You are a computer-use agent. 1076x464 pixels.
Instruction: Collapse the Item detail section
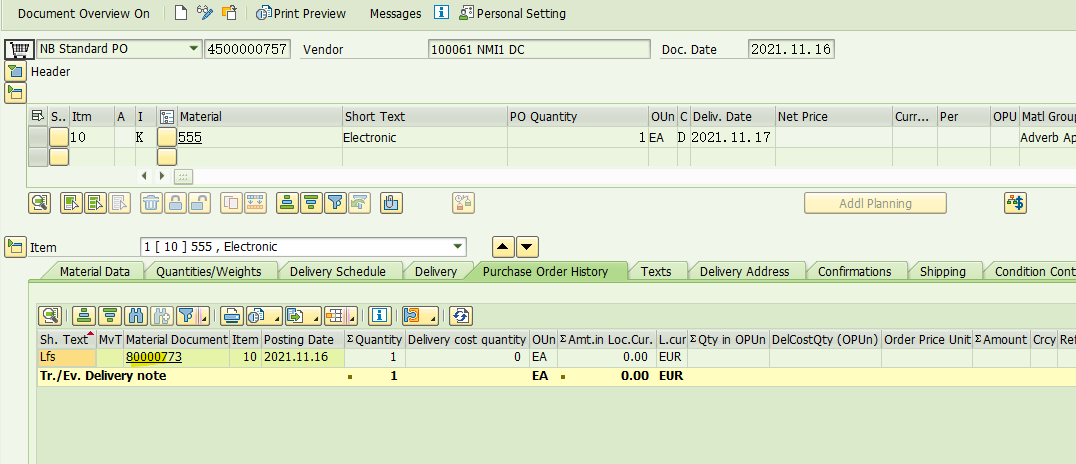[15, 247]
